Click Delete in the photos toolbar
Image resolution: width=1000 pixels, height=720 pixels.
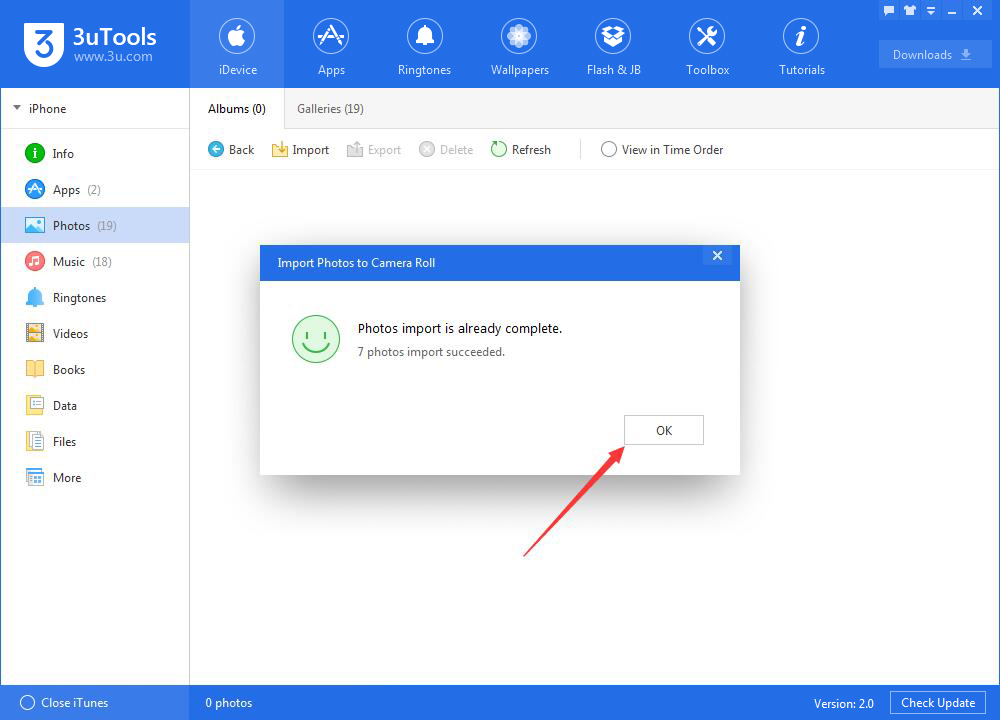click(x=446, y=149)
